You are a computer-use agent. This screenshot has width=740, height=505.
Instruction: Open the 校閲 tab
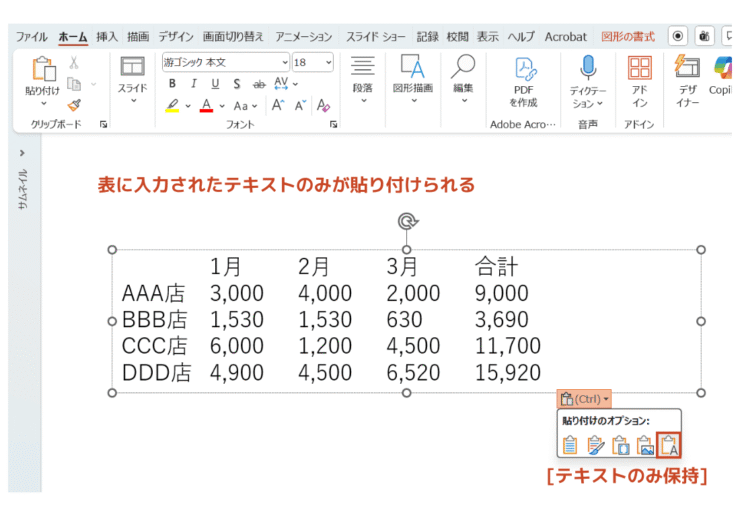(457, 36)
